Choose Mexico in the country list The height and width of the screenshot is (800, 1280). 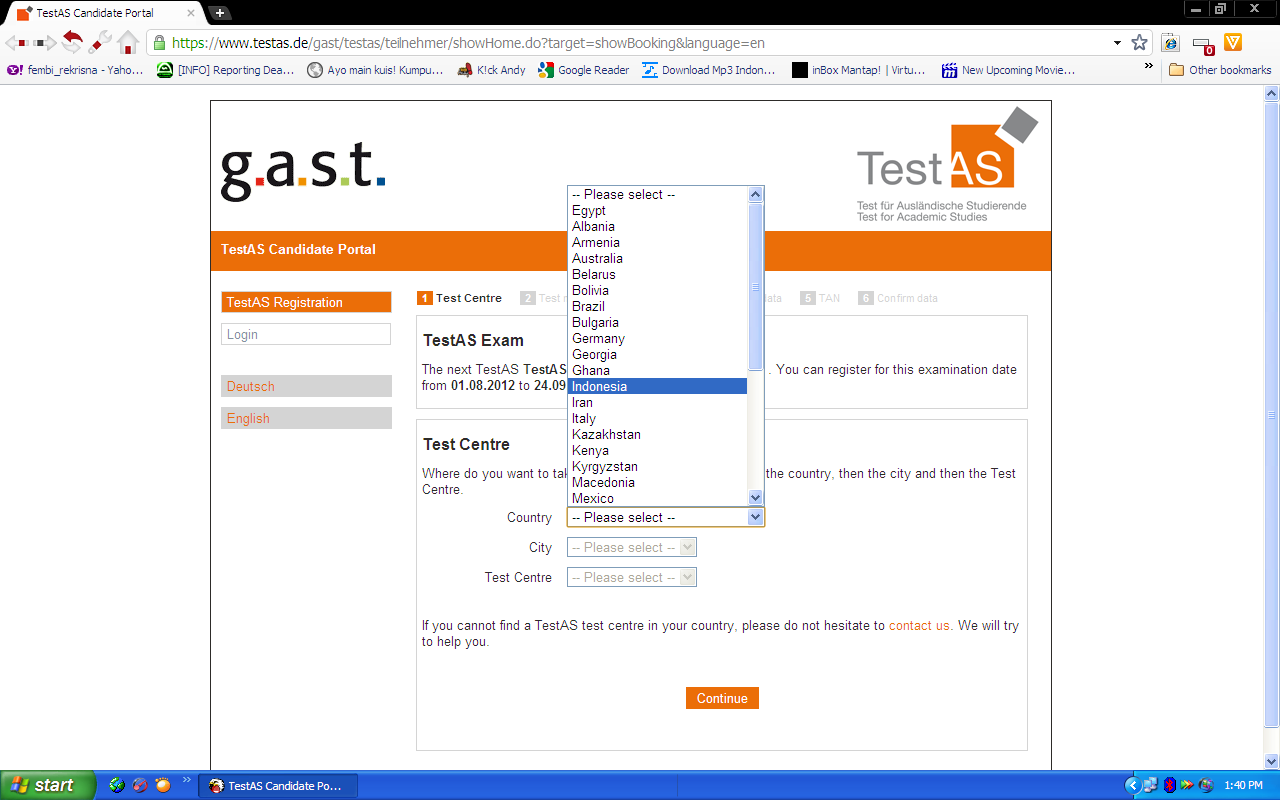(657, 498)
